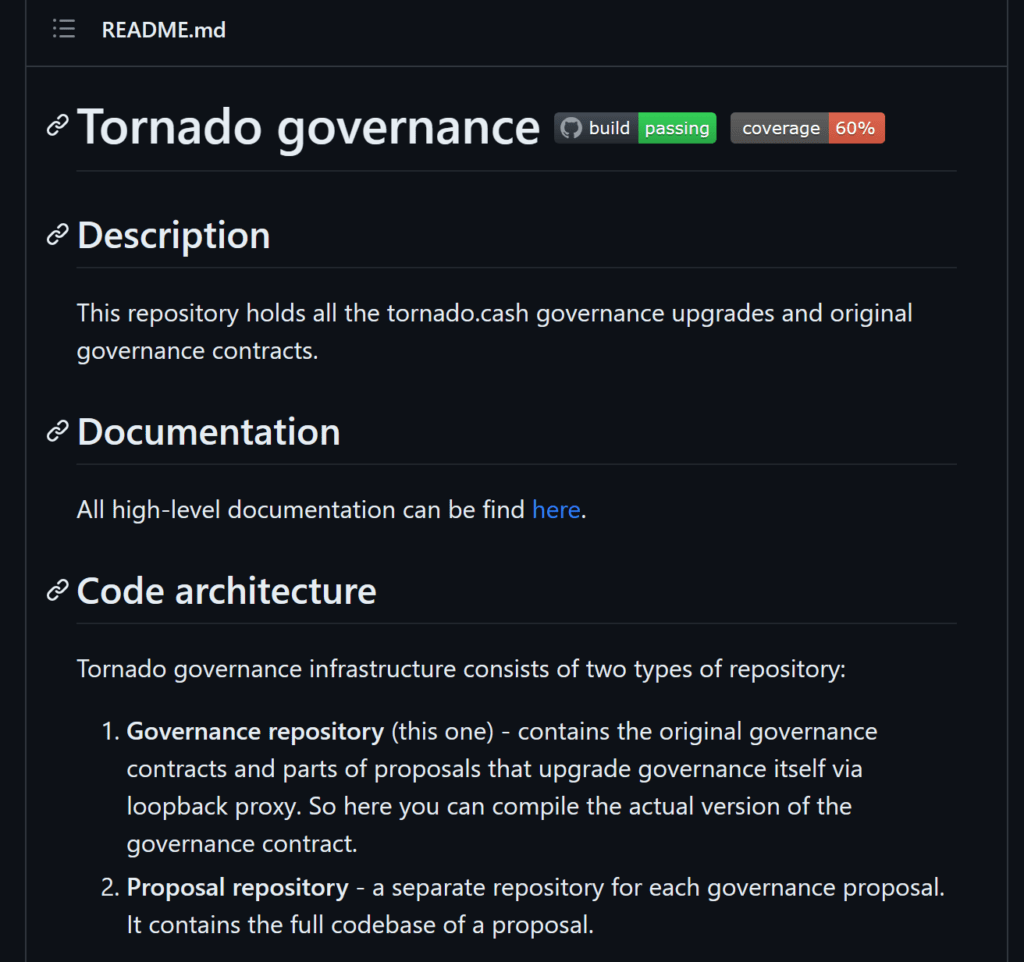1024x962 pixels.
Task: Click the anchor icon beside Documentation heading
Action: 56,432
